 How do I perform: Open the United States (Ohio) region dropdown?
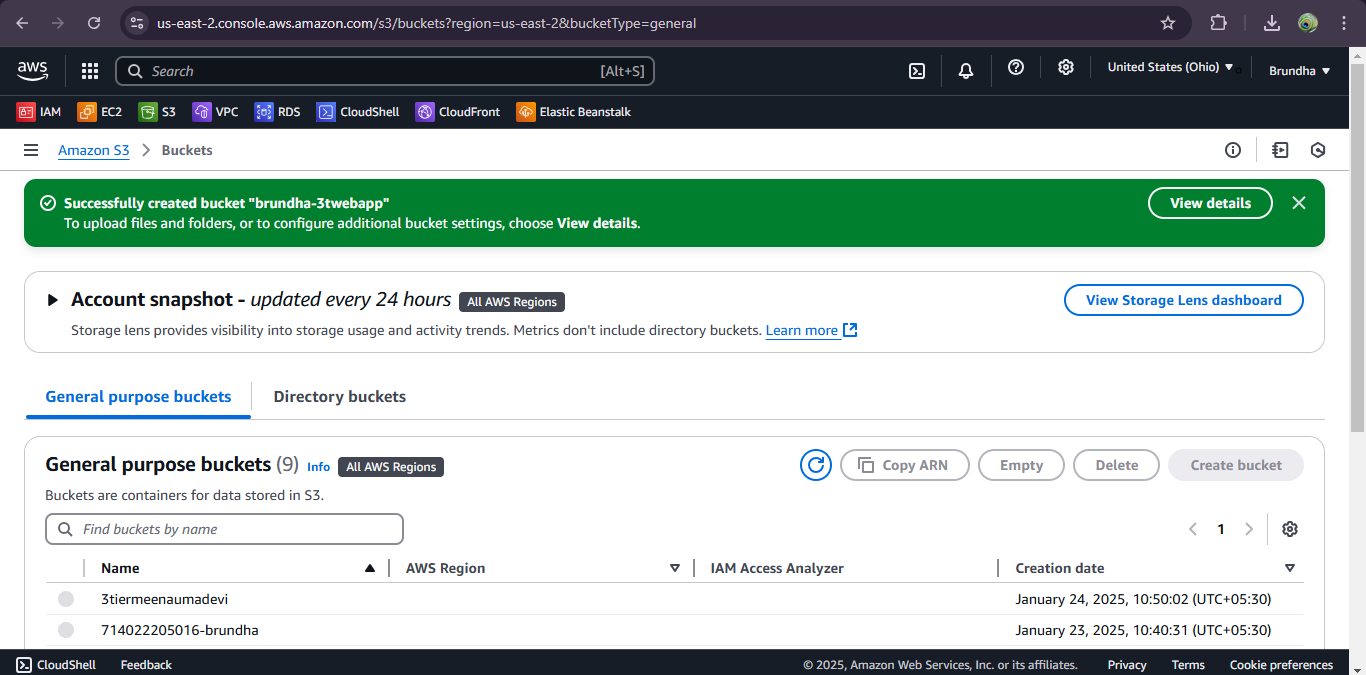tap(1170, 67)
